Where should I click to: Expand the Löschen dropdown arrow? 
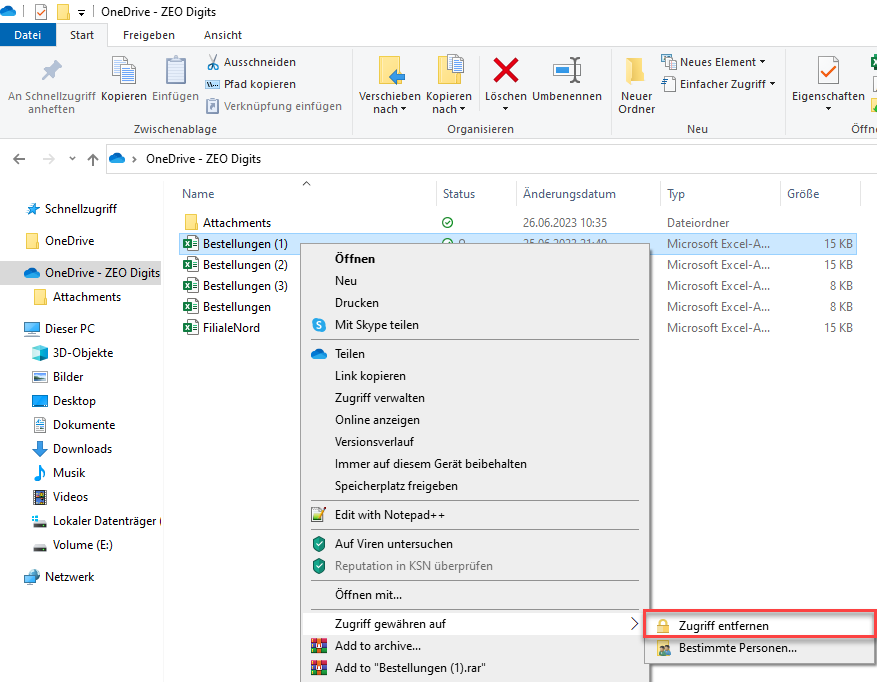506,109
